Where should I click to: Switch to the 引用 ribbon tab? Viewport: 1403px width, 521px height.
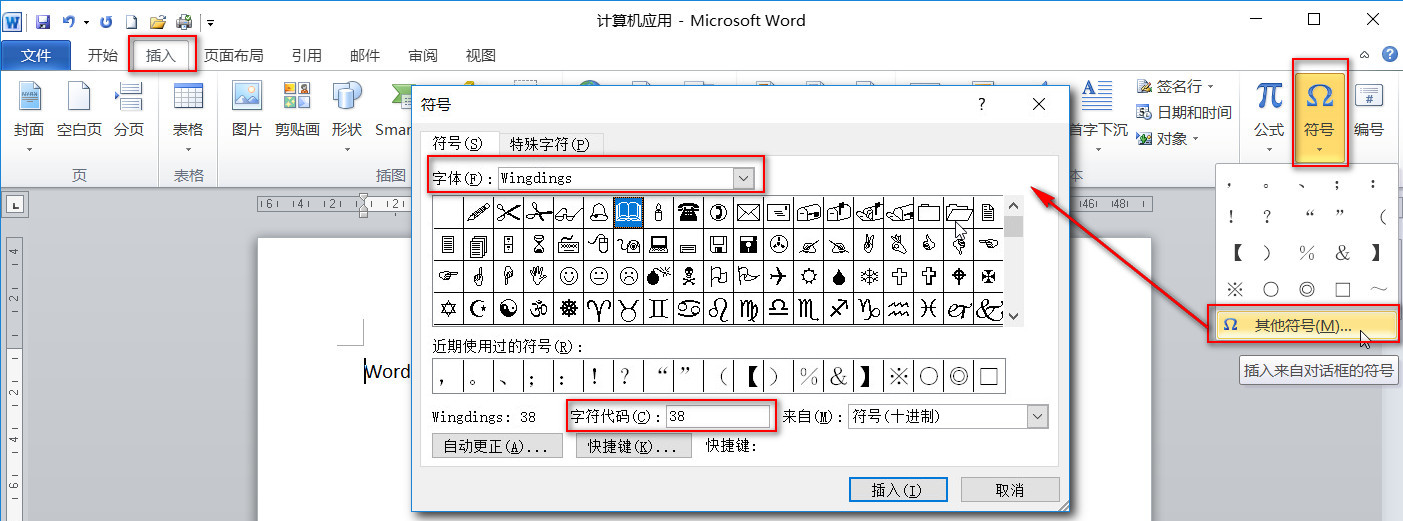pyautogui.click(x=306, y=56)
